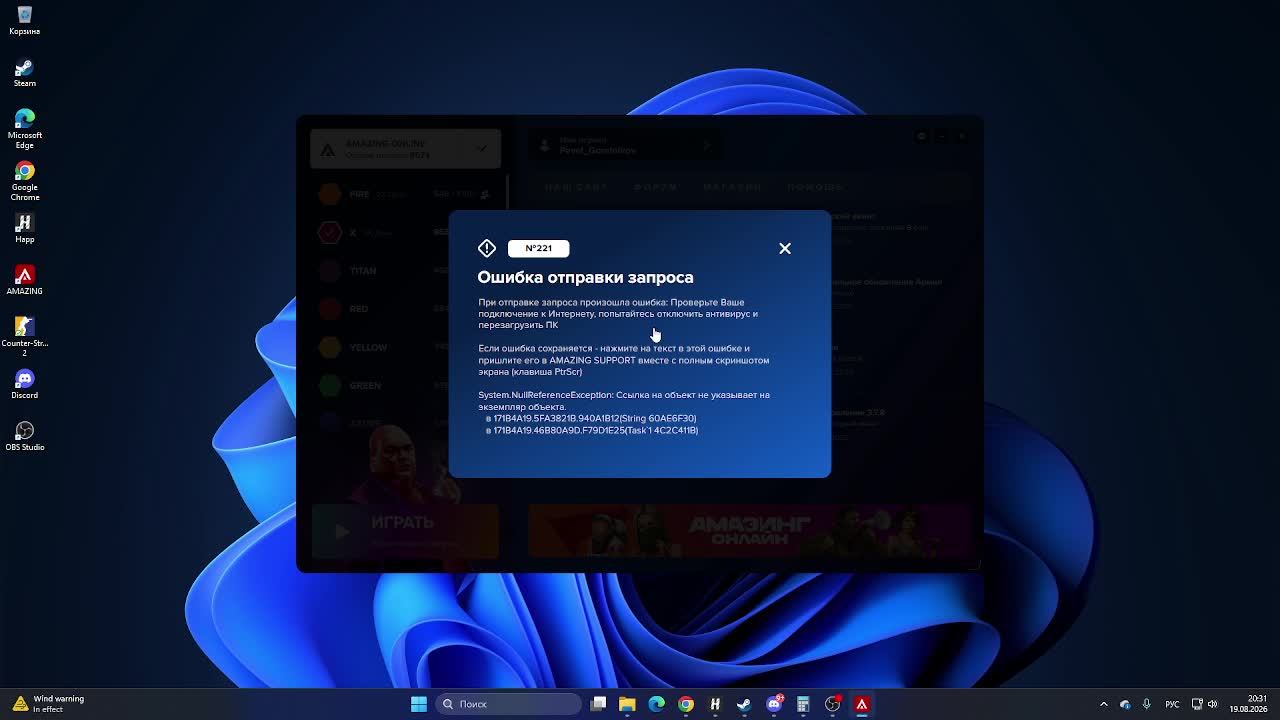This screenshot has height=720, width=1280.
Task: Open the Steam desktop shortcut
Action: [24, 73]
